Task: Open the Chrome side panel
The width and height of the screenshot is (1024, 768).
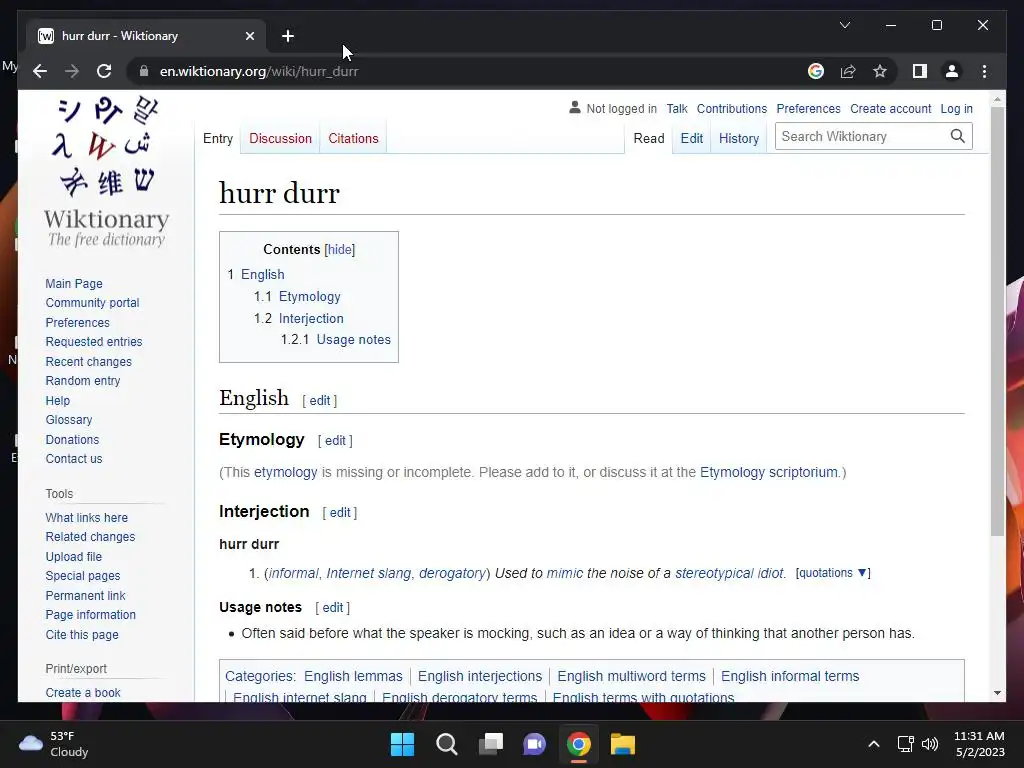Action: pos(920,71)
